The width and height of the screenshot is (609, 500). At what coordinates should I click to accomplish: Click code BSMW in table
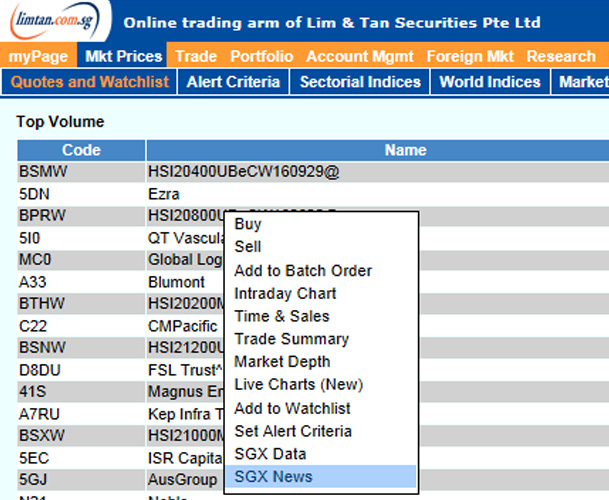[43, 172]
